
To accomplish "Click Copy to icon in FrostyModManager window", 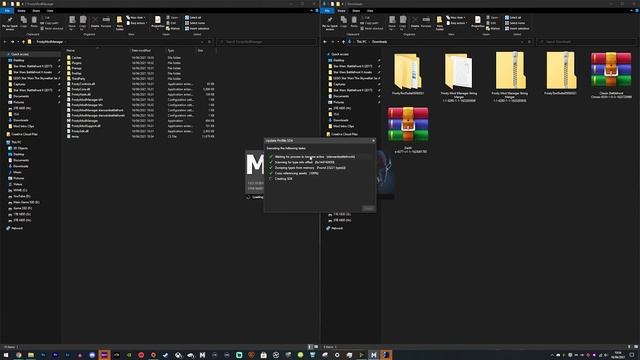I will coord(83,23).
